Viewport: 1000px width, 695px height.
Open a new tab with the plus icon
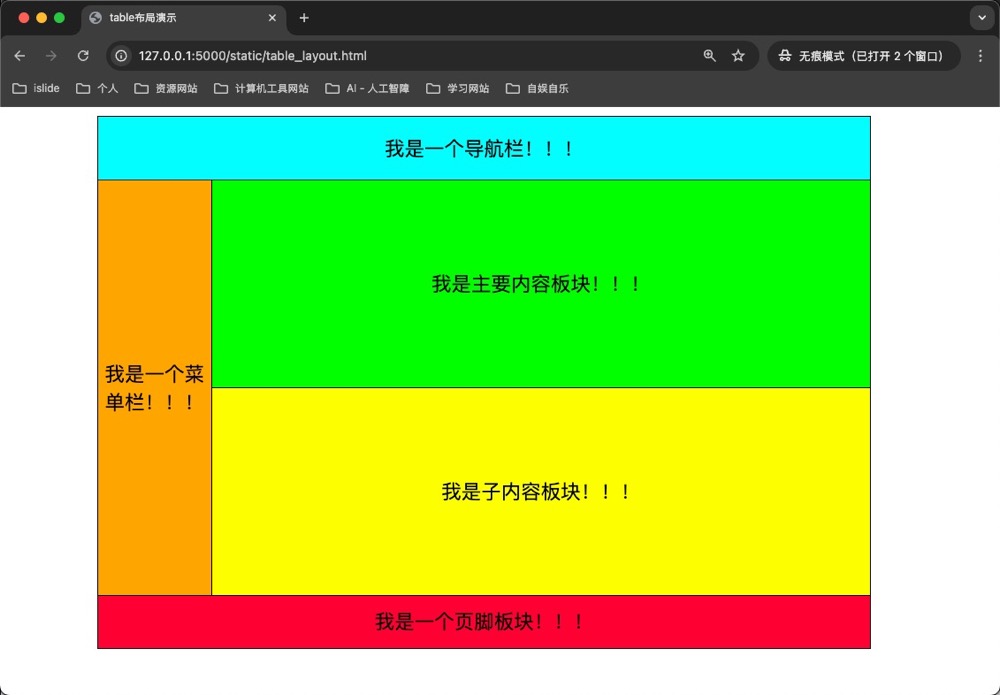pyautogui.click(x=304, y=18)
